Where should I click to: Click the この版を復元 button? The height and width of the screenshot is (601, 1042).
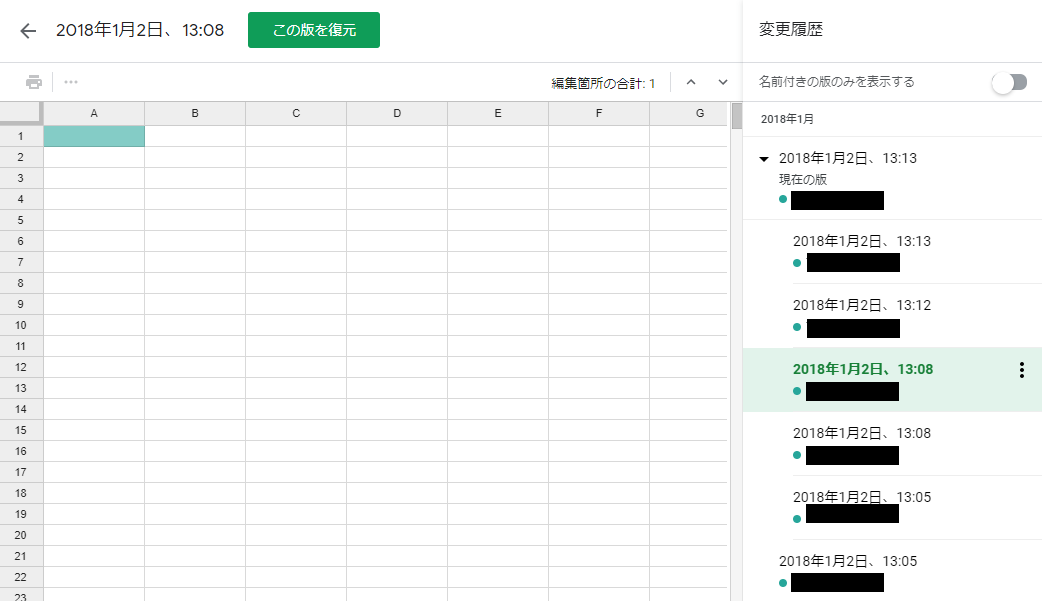pyautogui.click(x=313, y=30)
